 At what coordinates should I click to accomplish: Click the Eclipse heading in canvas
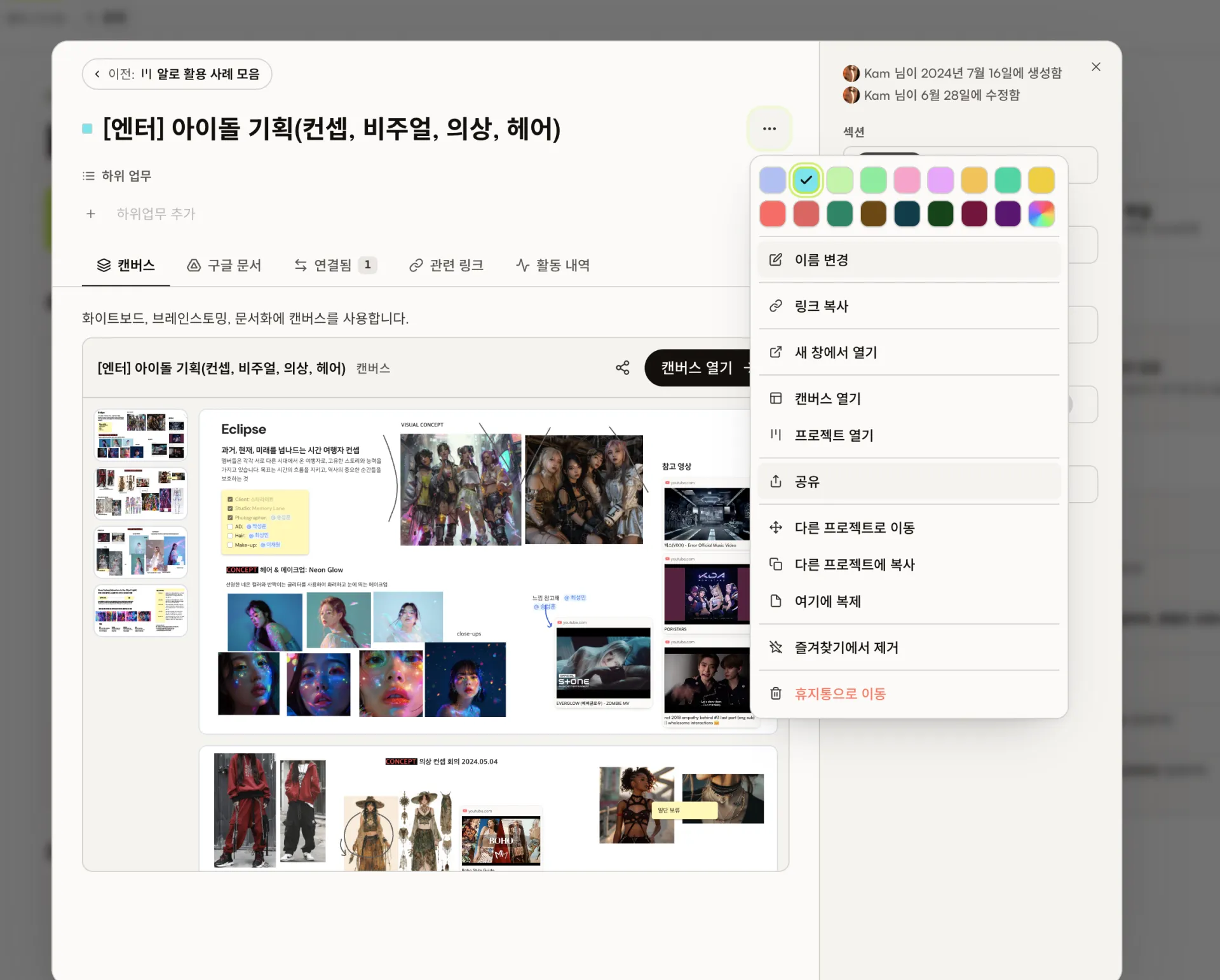click(x=243, y=429)
